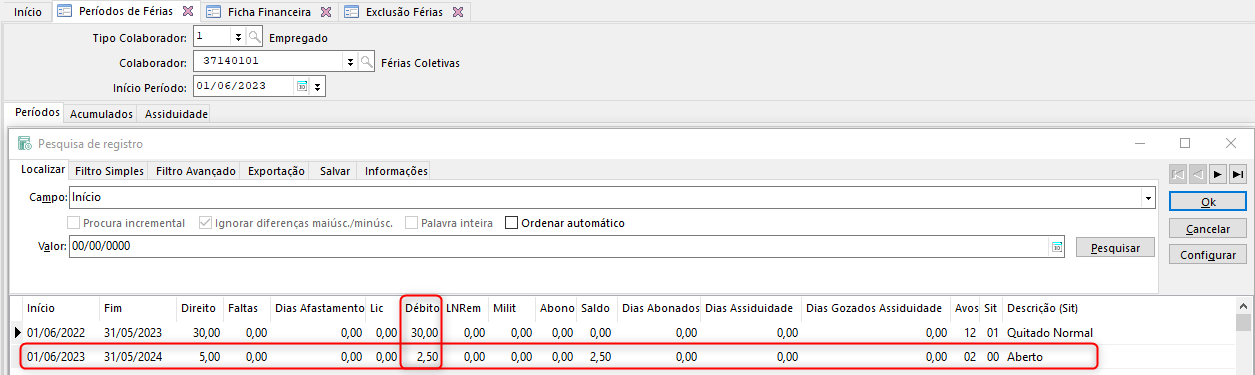This screenshot has height=375, width=1255.
Task: Click the form icon of the Exclusão Férias tab
Action: point(351,12)
